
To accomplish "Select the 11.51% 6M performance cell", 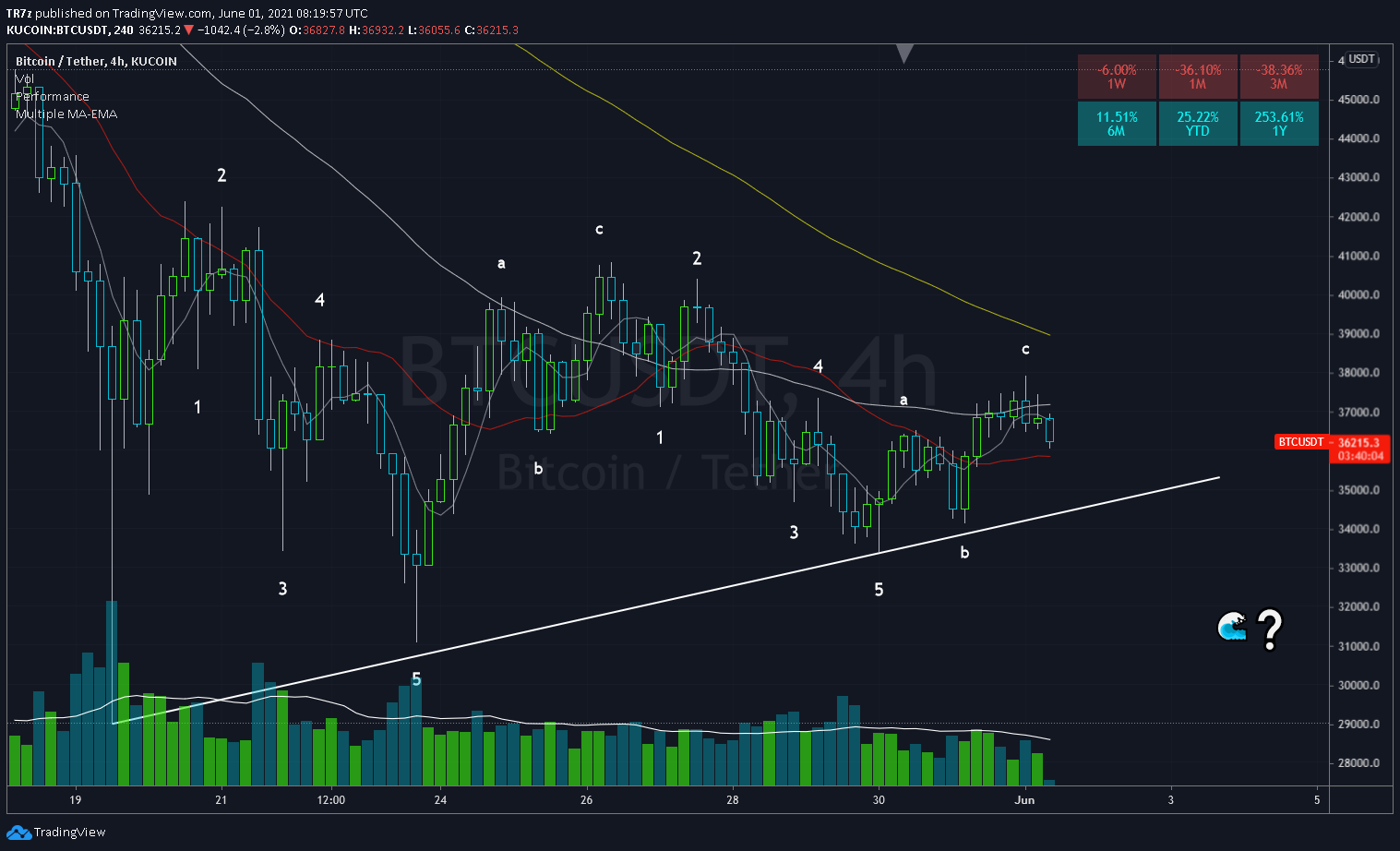I will tap(1117, 124).
